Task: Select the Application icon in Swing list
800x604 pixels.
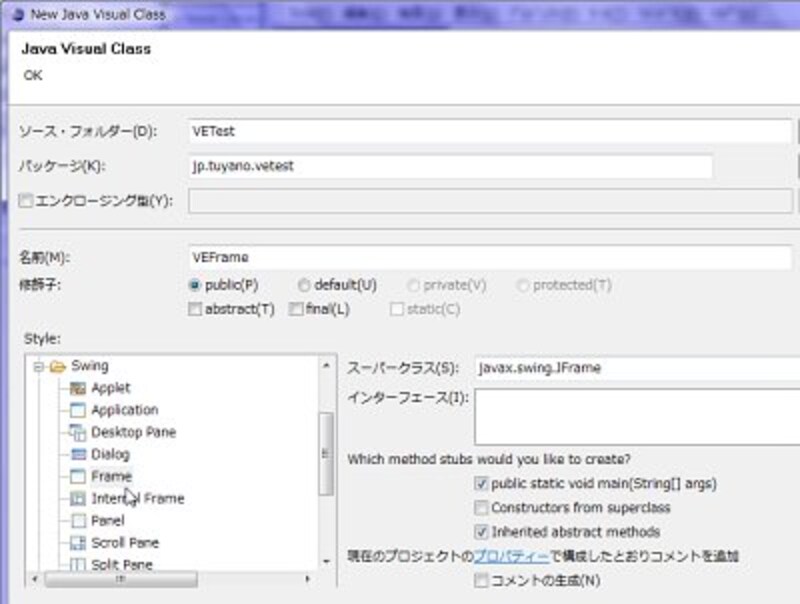Action: pyautogui.click(x=78, y=410)
